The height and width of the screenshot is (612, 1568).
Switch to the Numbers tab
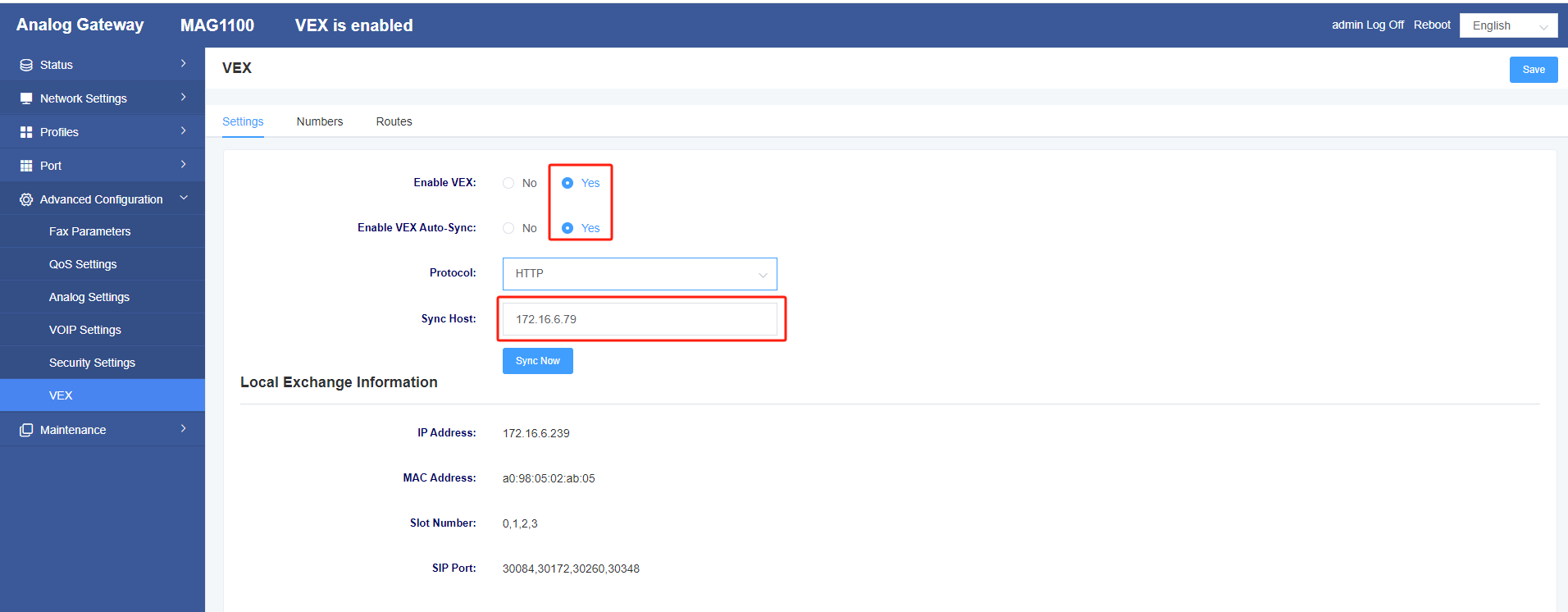320,121
